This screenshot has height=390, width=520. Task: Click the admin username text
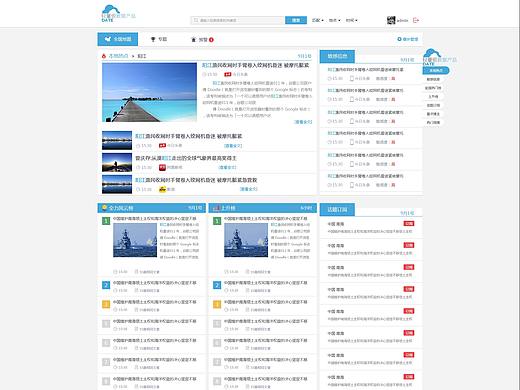click(402, 20)
